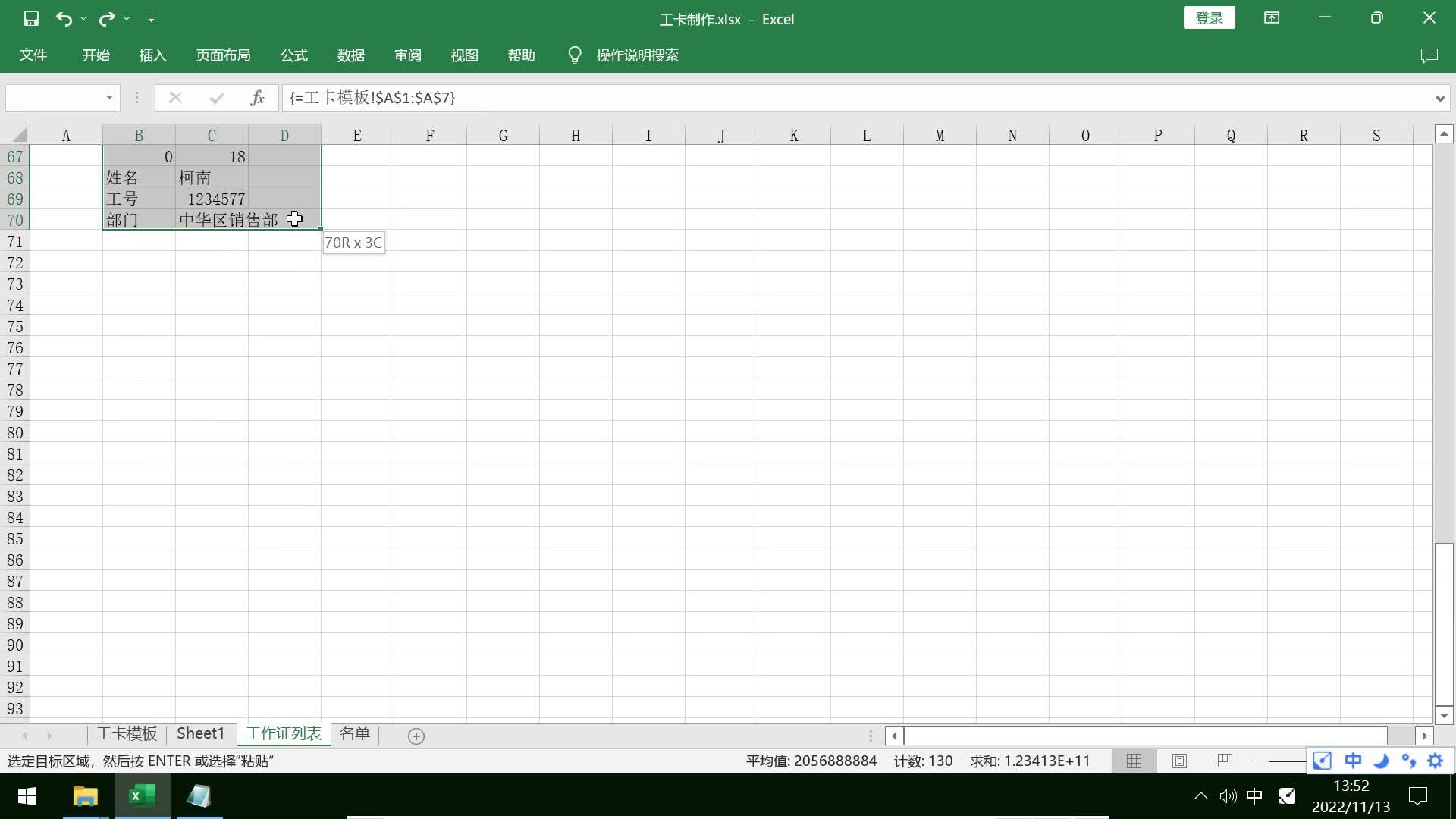Undo the last action

[x=64, y=19]
